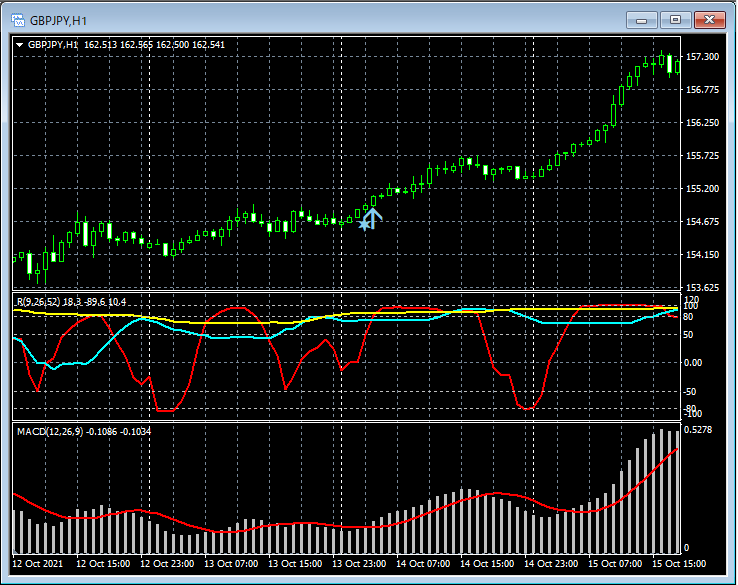The image size is (738, 585).
Task: Maximize the GBPJPY,H1 chart window
Action: click(675, 19)
